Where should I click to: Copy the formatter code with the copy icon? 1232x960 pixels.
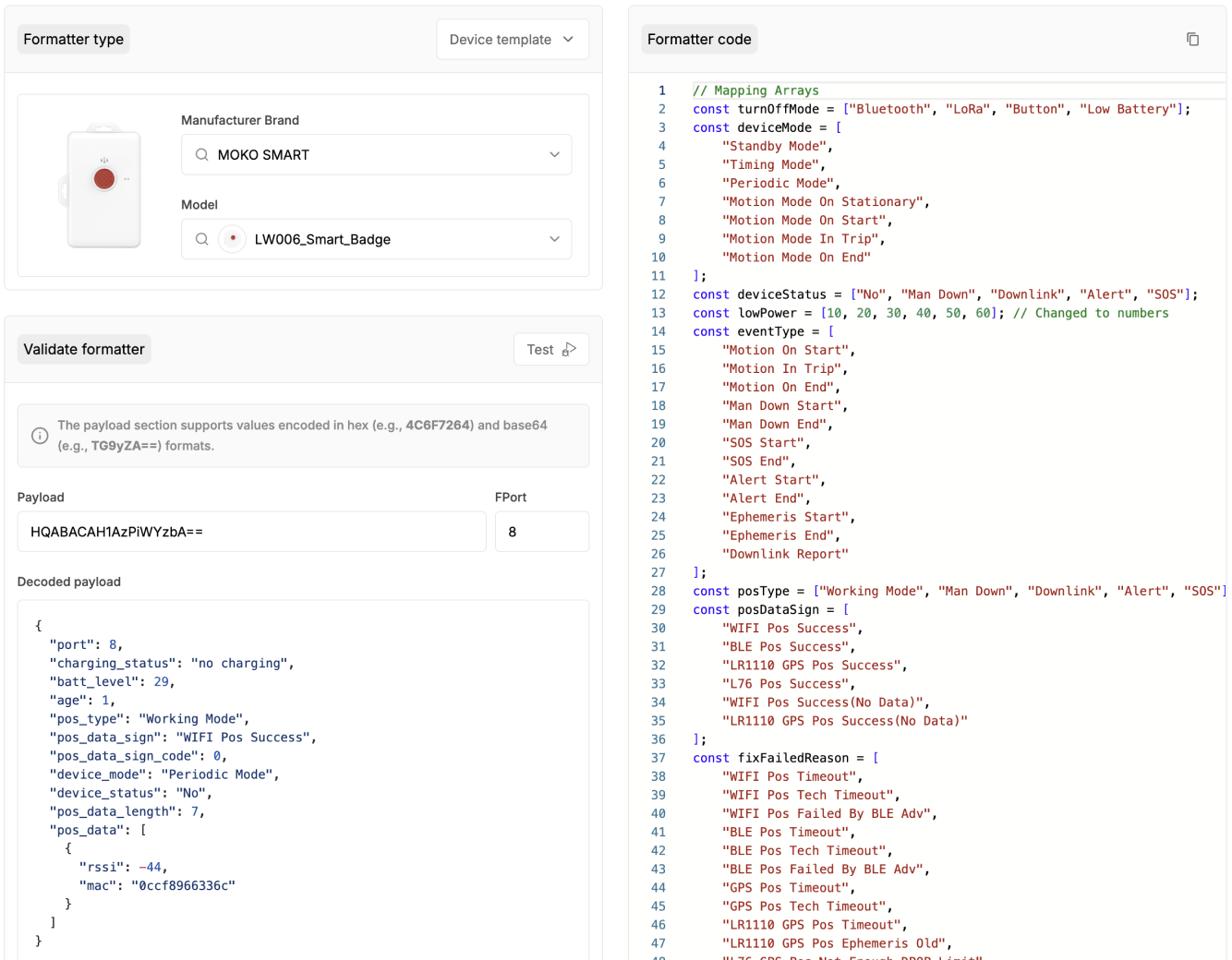coord(1192,39)
